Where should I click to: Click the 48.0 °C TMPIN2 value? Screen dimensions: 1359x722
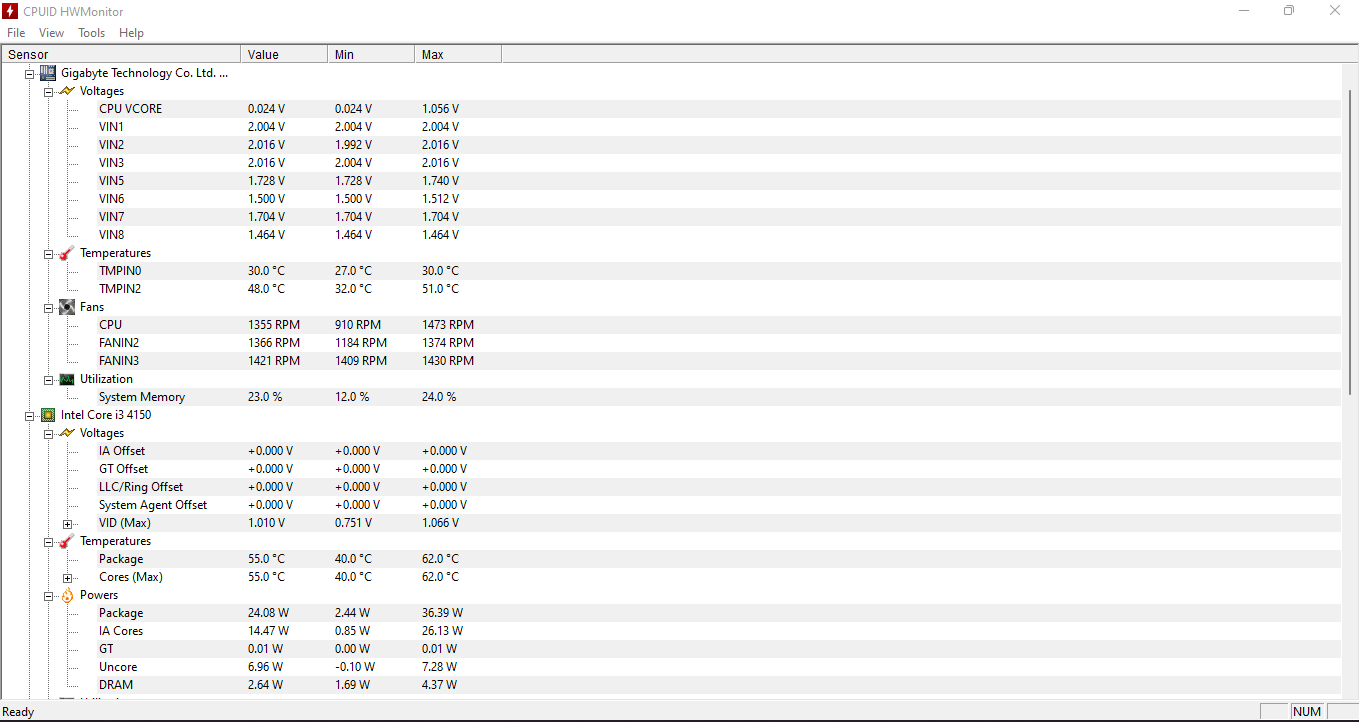(266, 289)
